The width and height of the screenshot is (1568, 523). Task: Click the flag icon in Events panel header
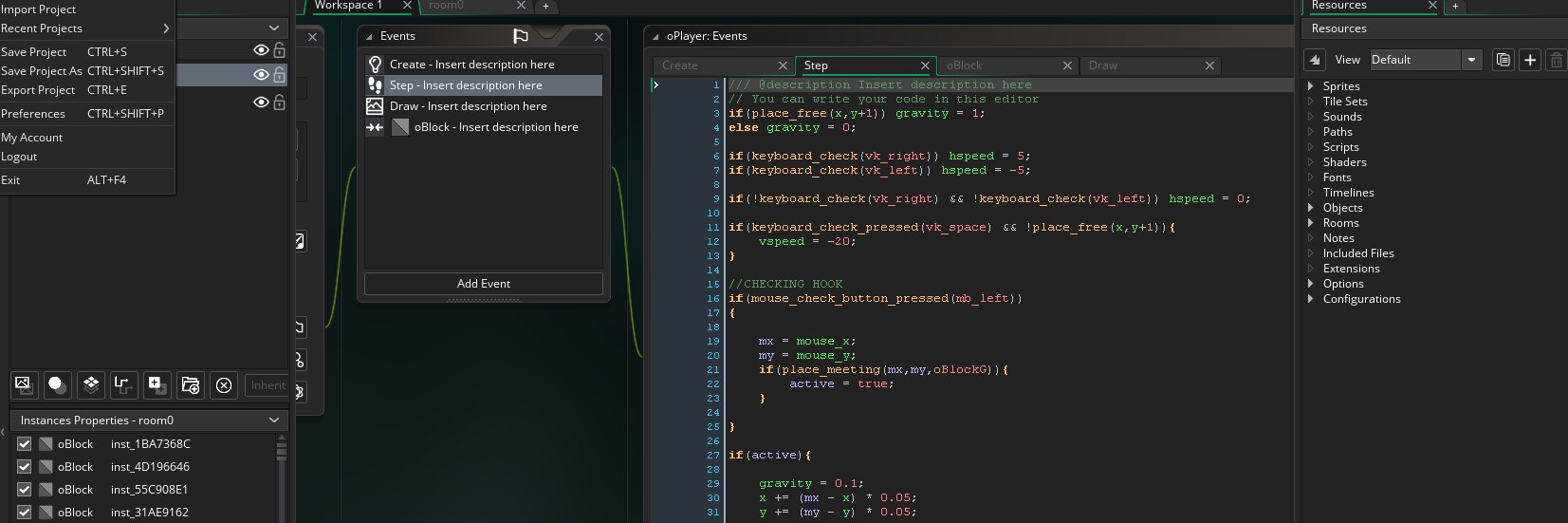(520, 36)
